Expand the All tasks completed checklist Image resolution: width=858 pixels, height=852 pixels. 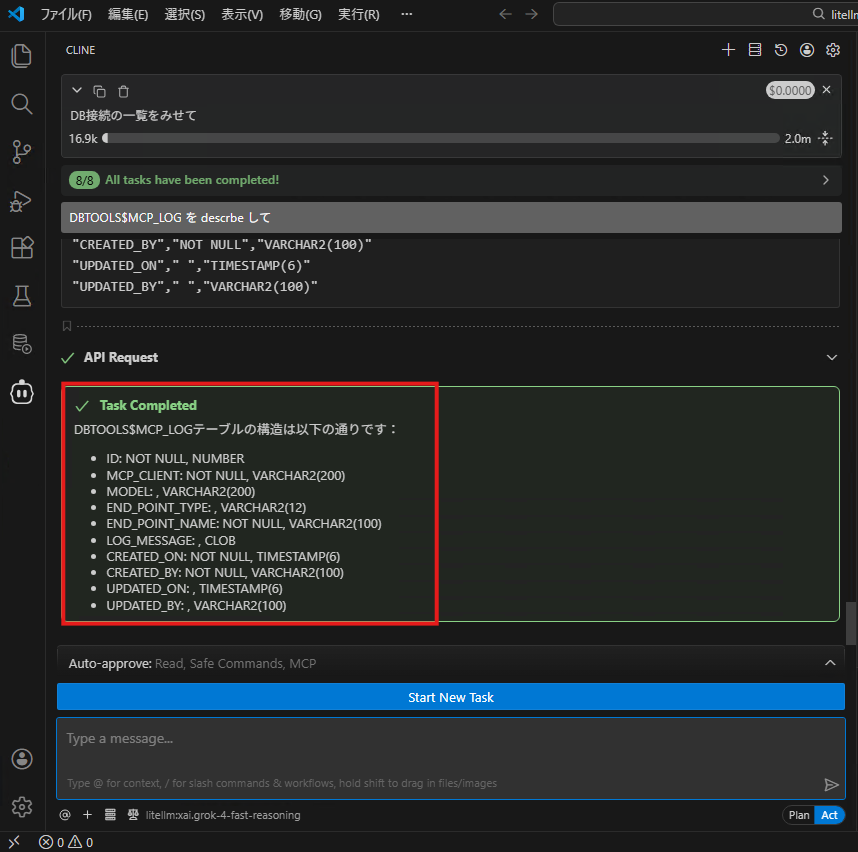tap(826, 180)
